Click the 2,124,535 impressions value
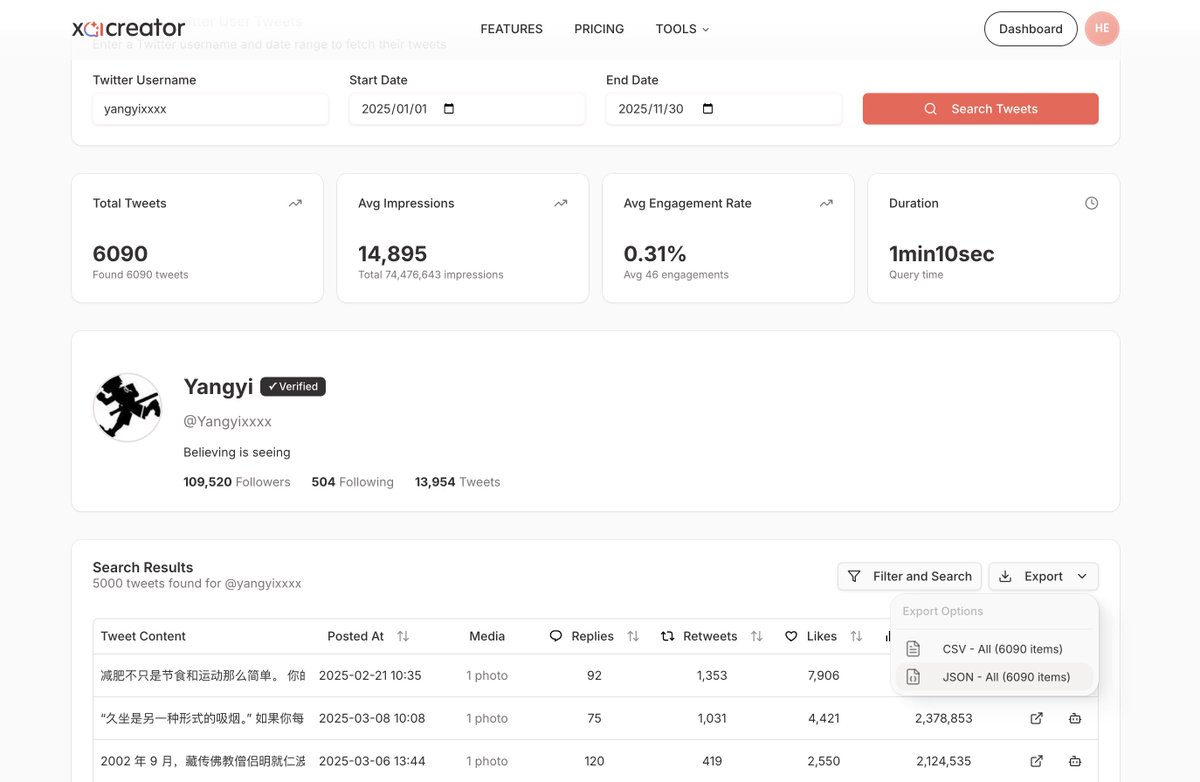This screenshot has width=1200, height=782. (x=943, y=761)
